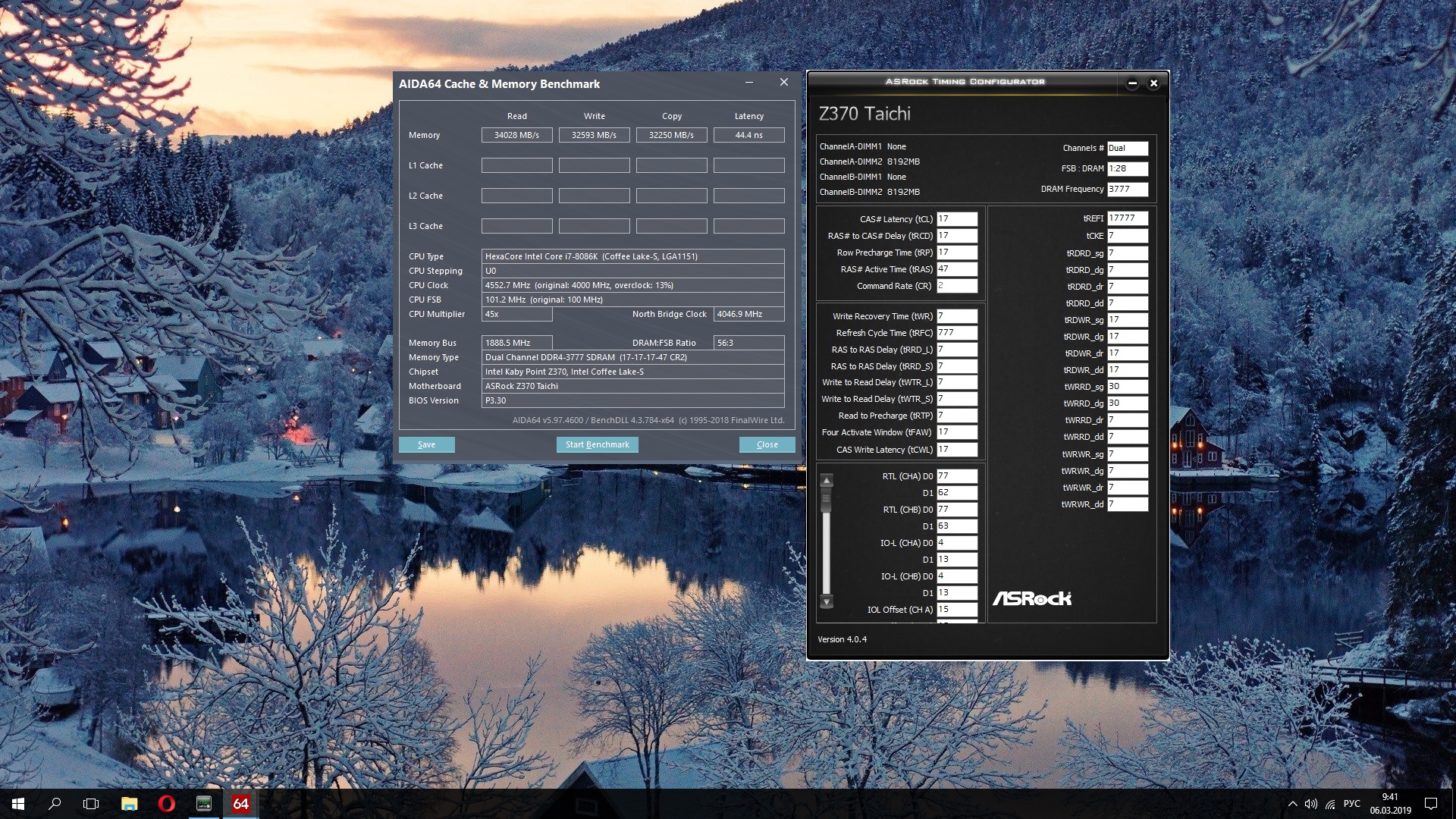Click the DRAM Frequency field
This screenshot has width=1456, height=819.
tap(1127, 190)
